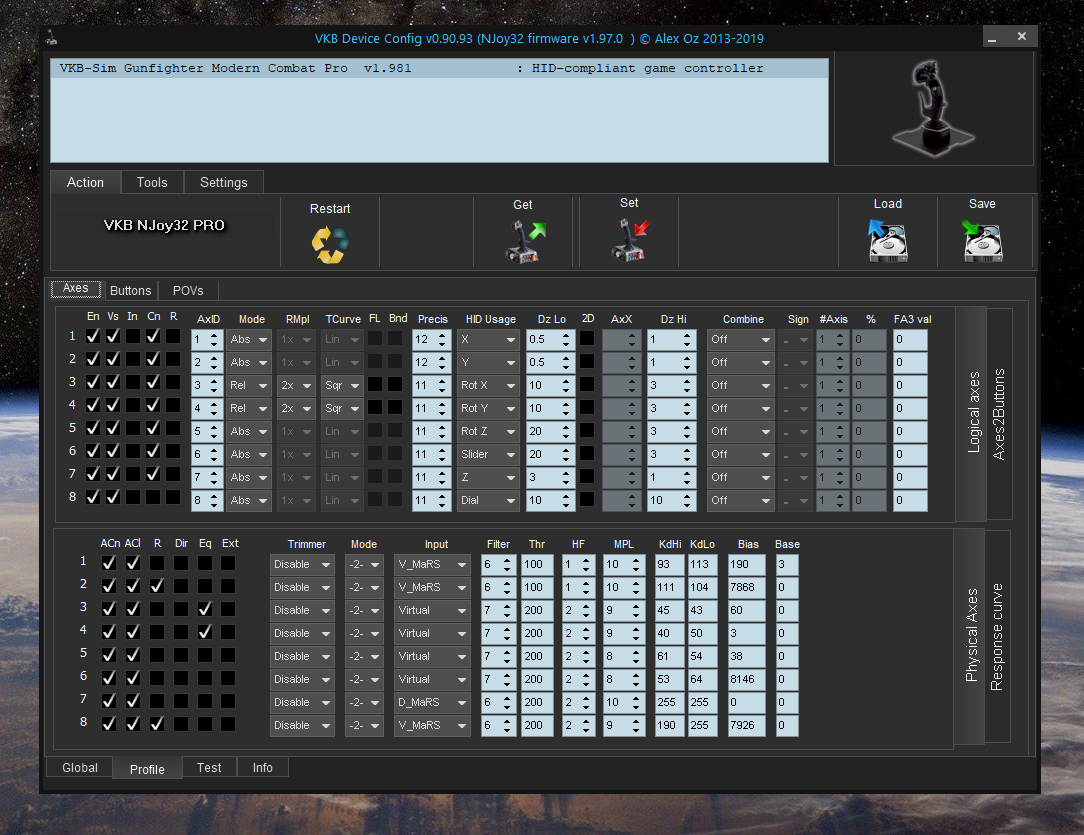Switch to Response curve vertical tab
The height and width of the screenshot is (835, 1084).
[x=997, y=637]
